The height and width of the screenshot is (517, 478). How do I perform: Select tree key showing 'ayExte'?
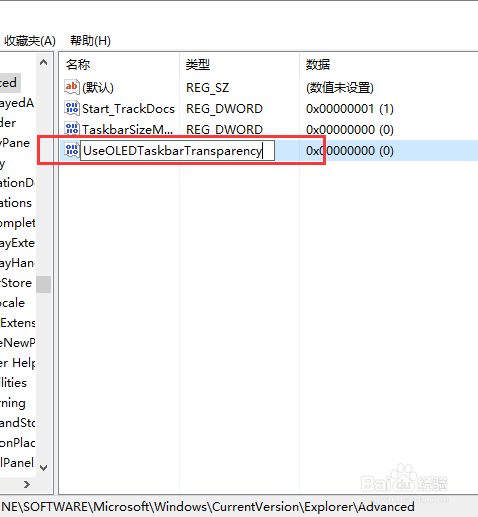[x=17, y=243]
